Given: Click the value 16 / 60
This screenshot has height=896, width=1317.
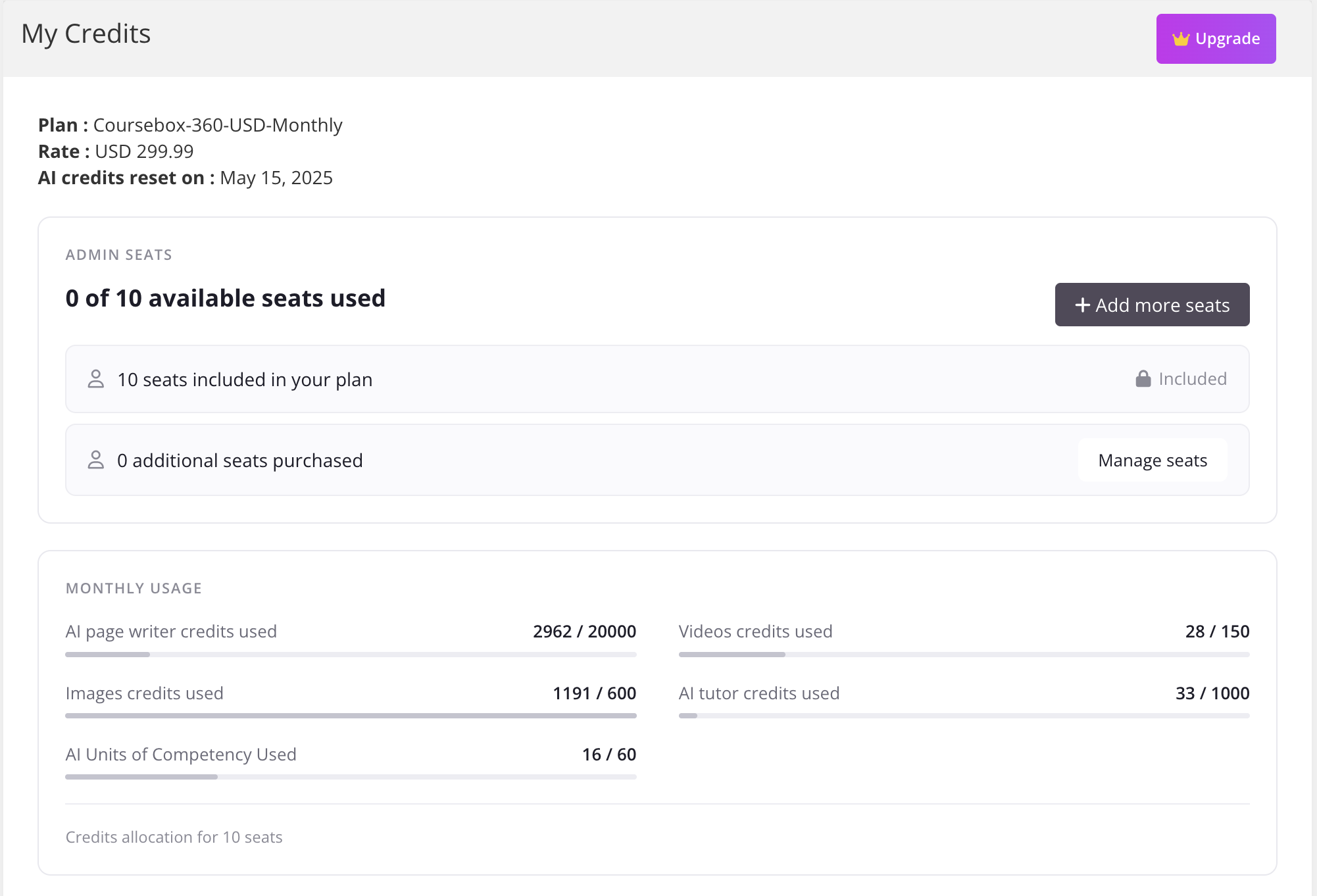Looking at the screenshot, I should pyautogui.click(x=609, y=755).
